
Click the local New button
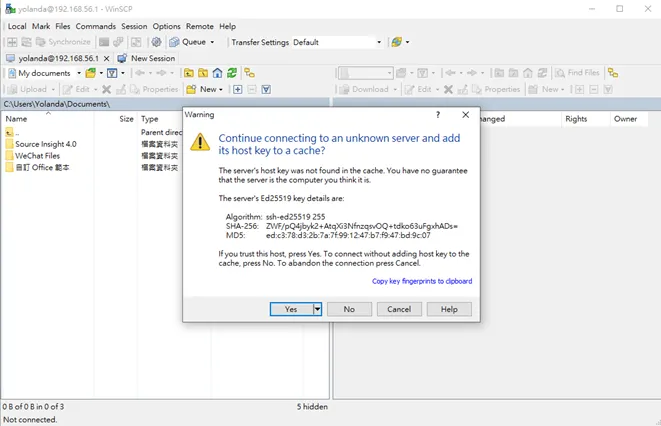coord(205,89)
